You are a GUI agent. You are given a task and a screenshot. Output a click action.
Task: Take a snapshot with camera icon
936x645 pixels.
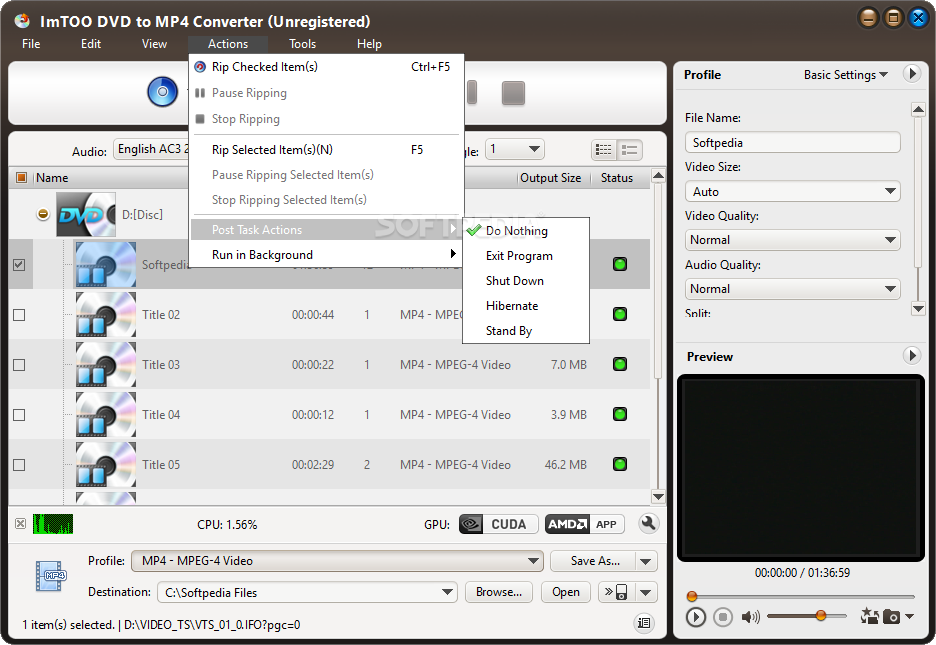point(891,616)
